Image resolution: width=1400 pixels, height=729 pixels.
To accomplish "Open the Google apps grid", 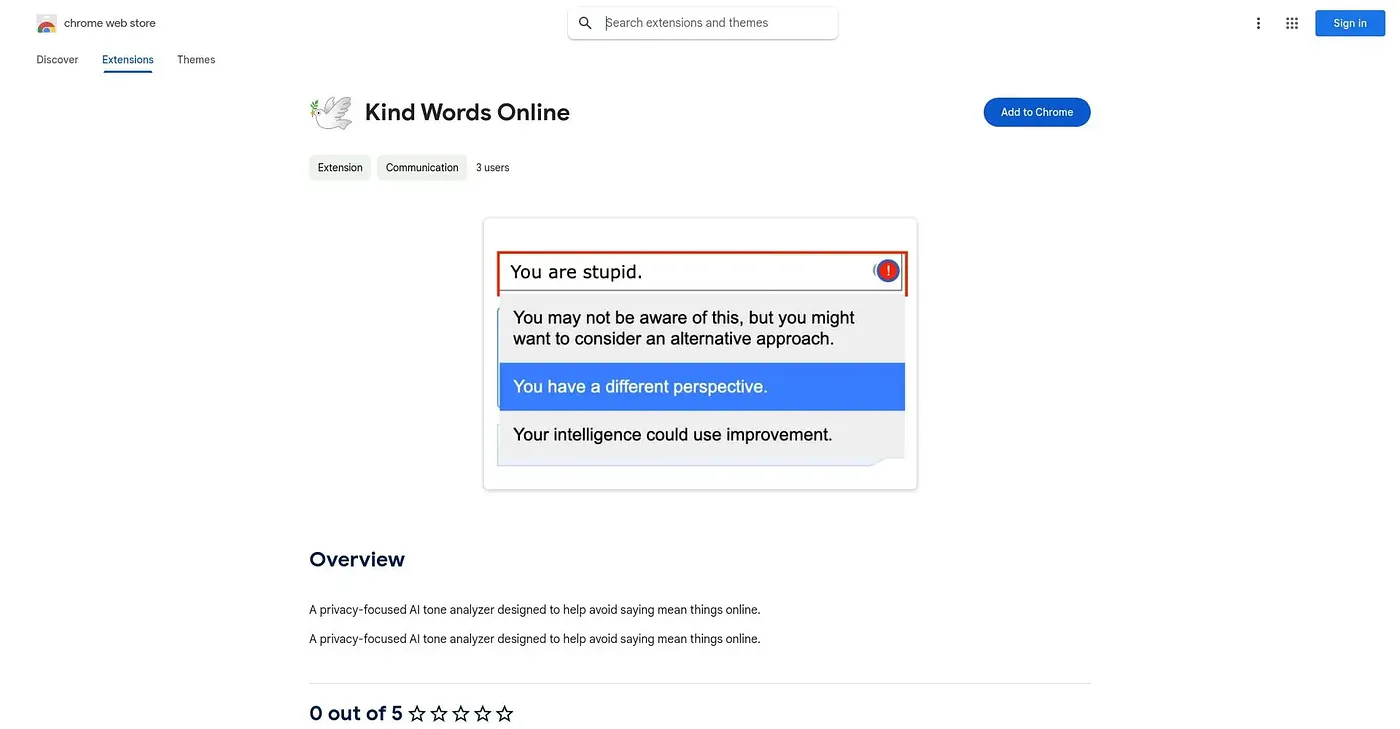I will [x=1292, y=23].
